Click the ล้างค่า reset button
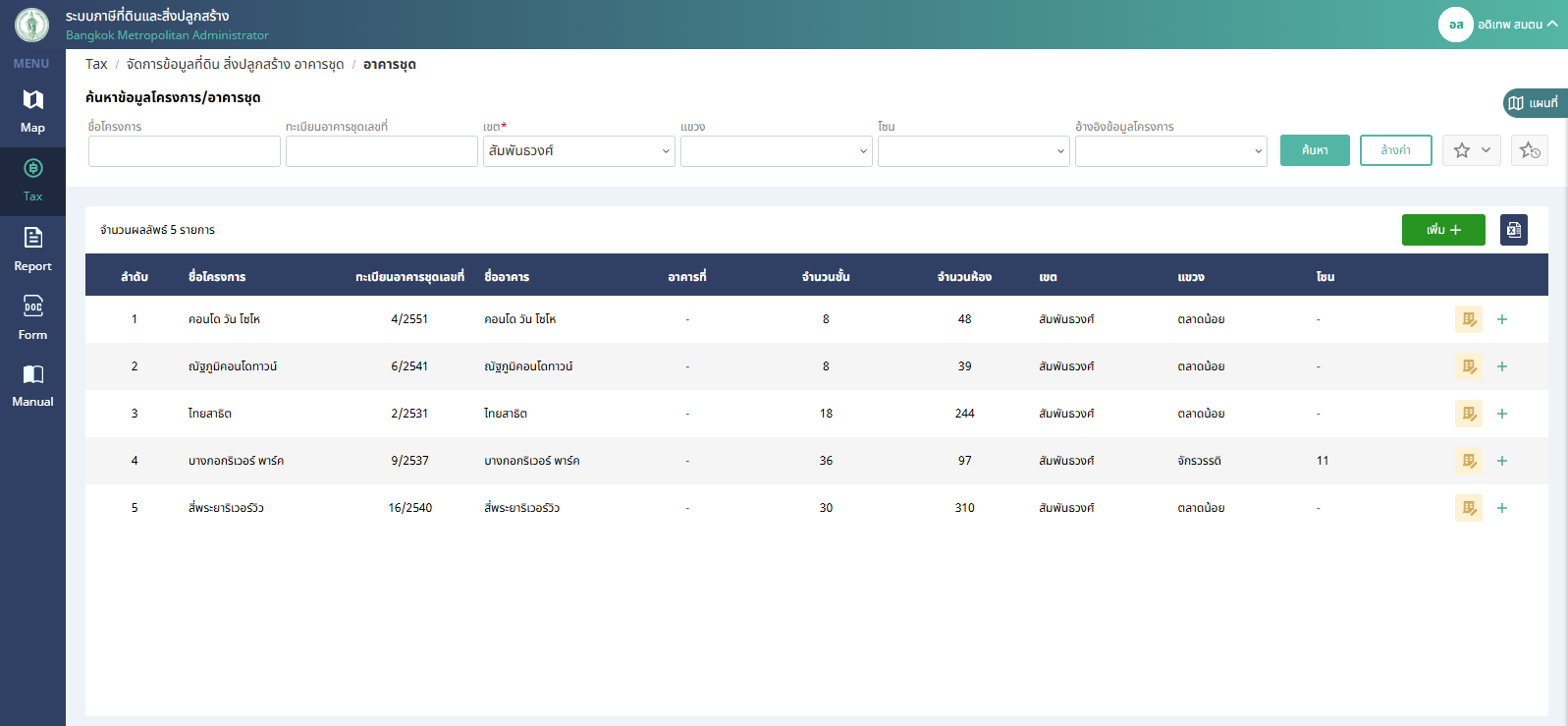This screenshot has height=726, width=1568. pos(1395,150)
